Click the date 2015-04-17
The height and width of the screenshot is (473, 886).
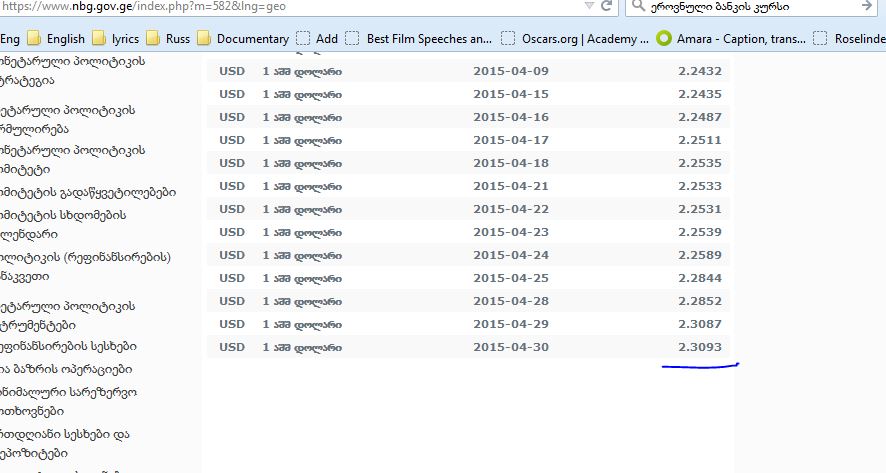coord(511,140)
